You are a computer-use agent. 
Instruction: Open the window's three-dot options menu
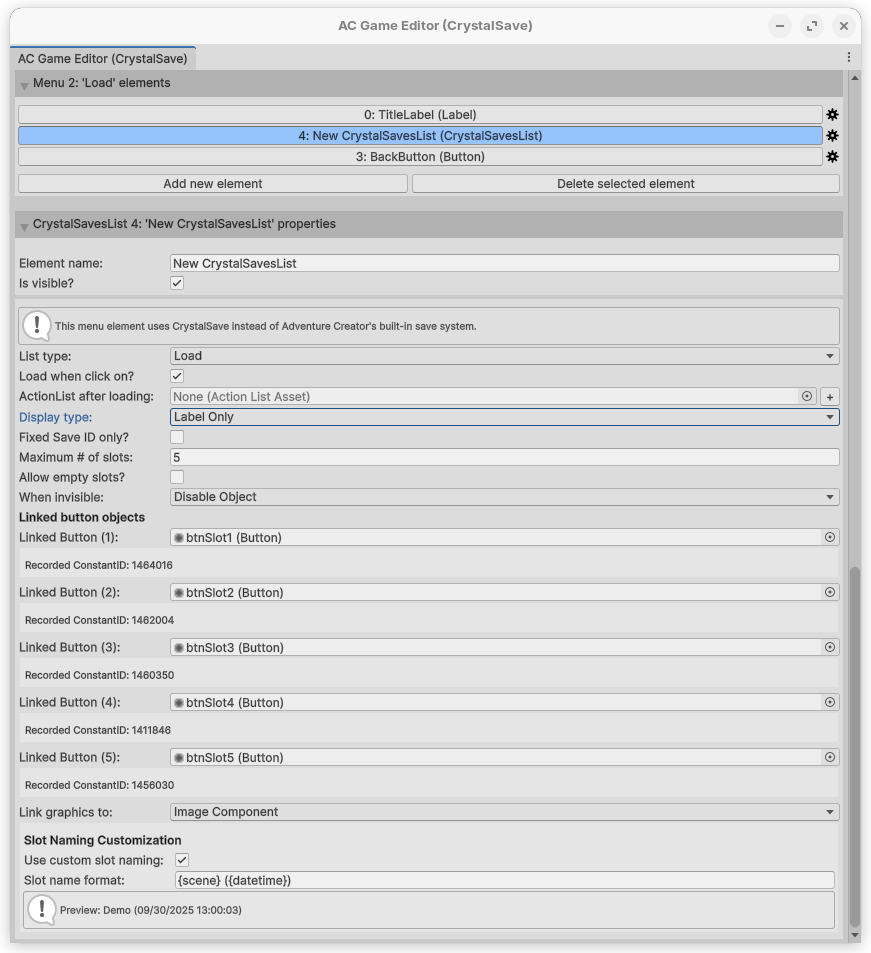tap(849, 58)
